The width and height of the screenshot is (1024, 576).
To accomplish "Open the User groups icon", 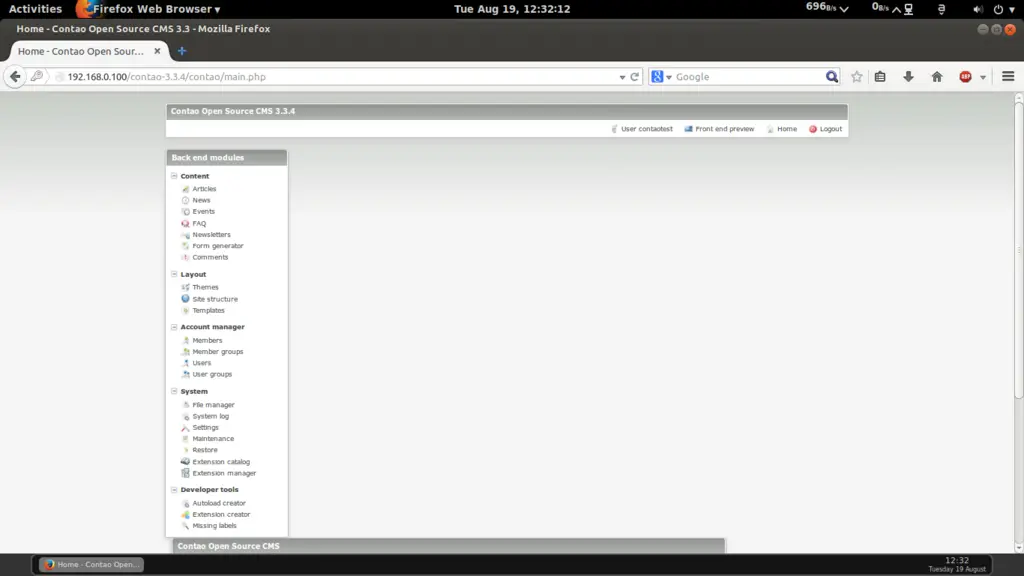I will tap(185, 375).
